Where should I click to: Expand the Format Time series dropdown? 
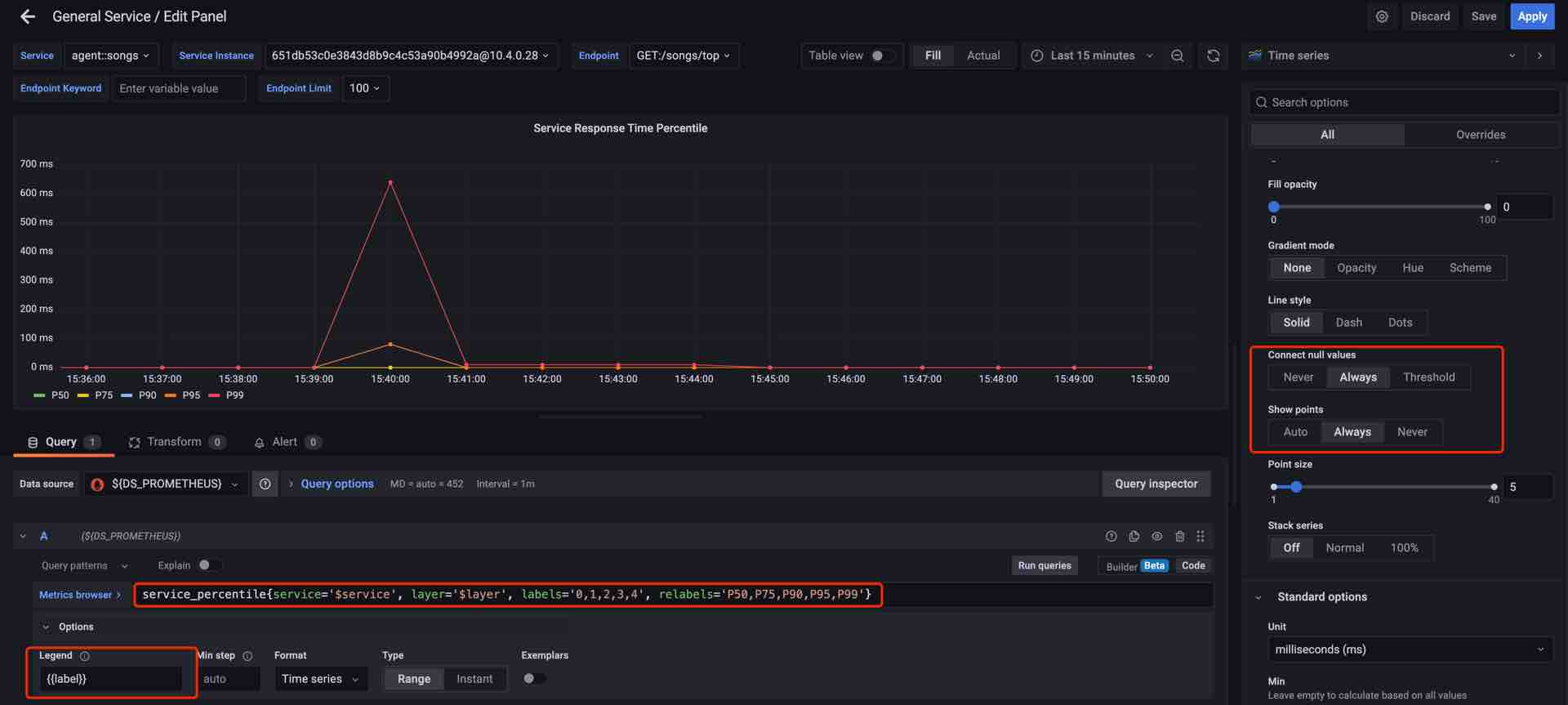click(x=320, y=679)
